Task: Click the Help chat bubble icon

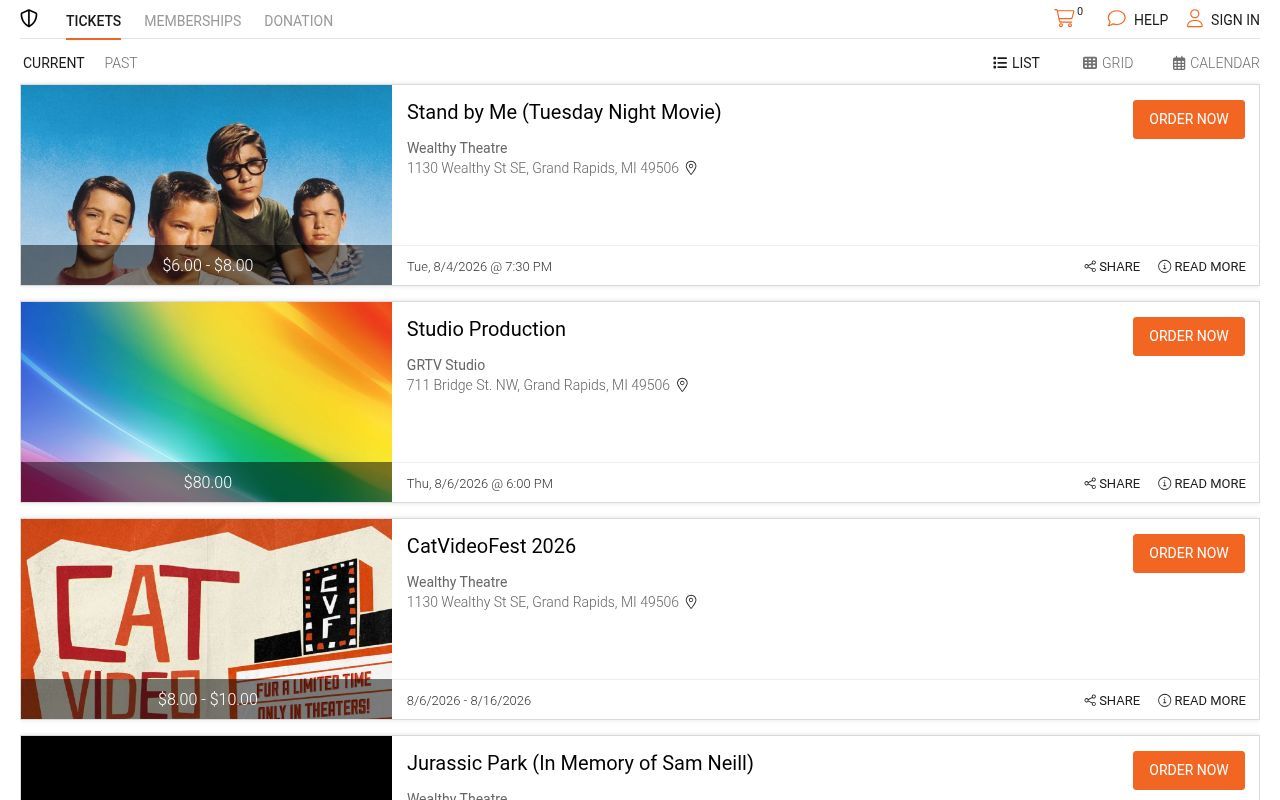Action: [1117, 19]
